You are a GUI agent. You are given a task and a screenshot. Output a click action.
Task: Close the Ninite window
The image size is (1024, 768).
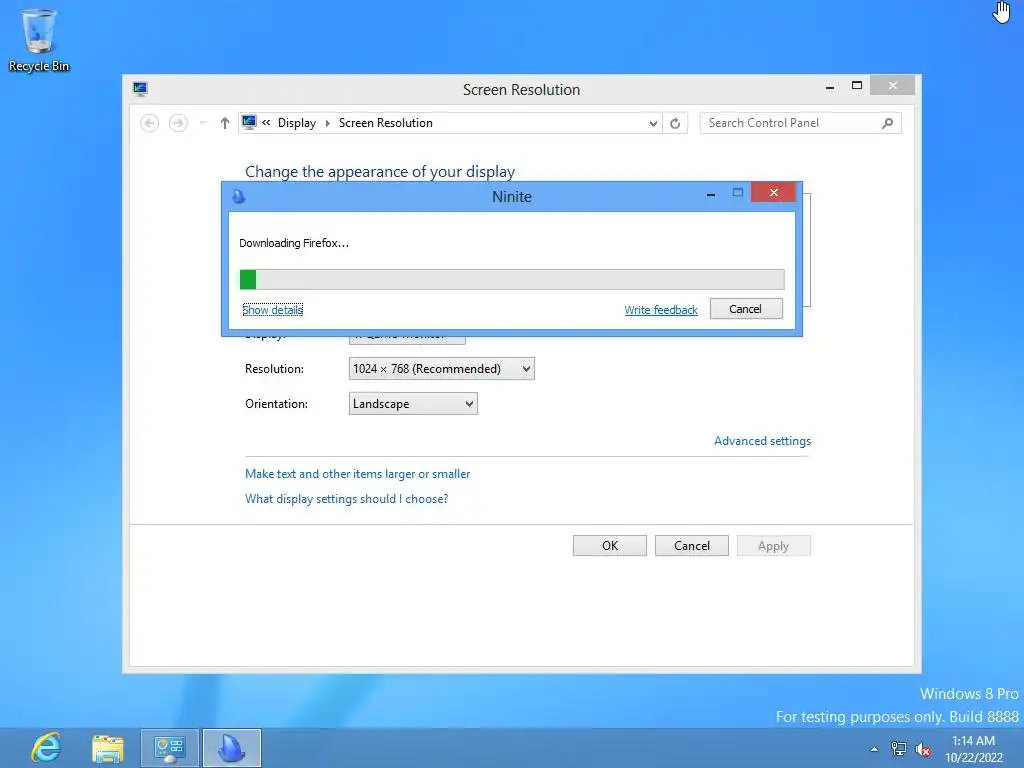[x=774, y=193]
